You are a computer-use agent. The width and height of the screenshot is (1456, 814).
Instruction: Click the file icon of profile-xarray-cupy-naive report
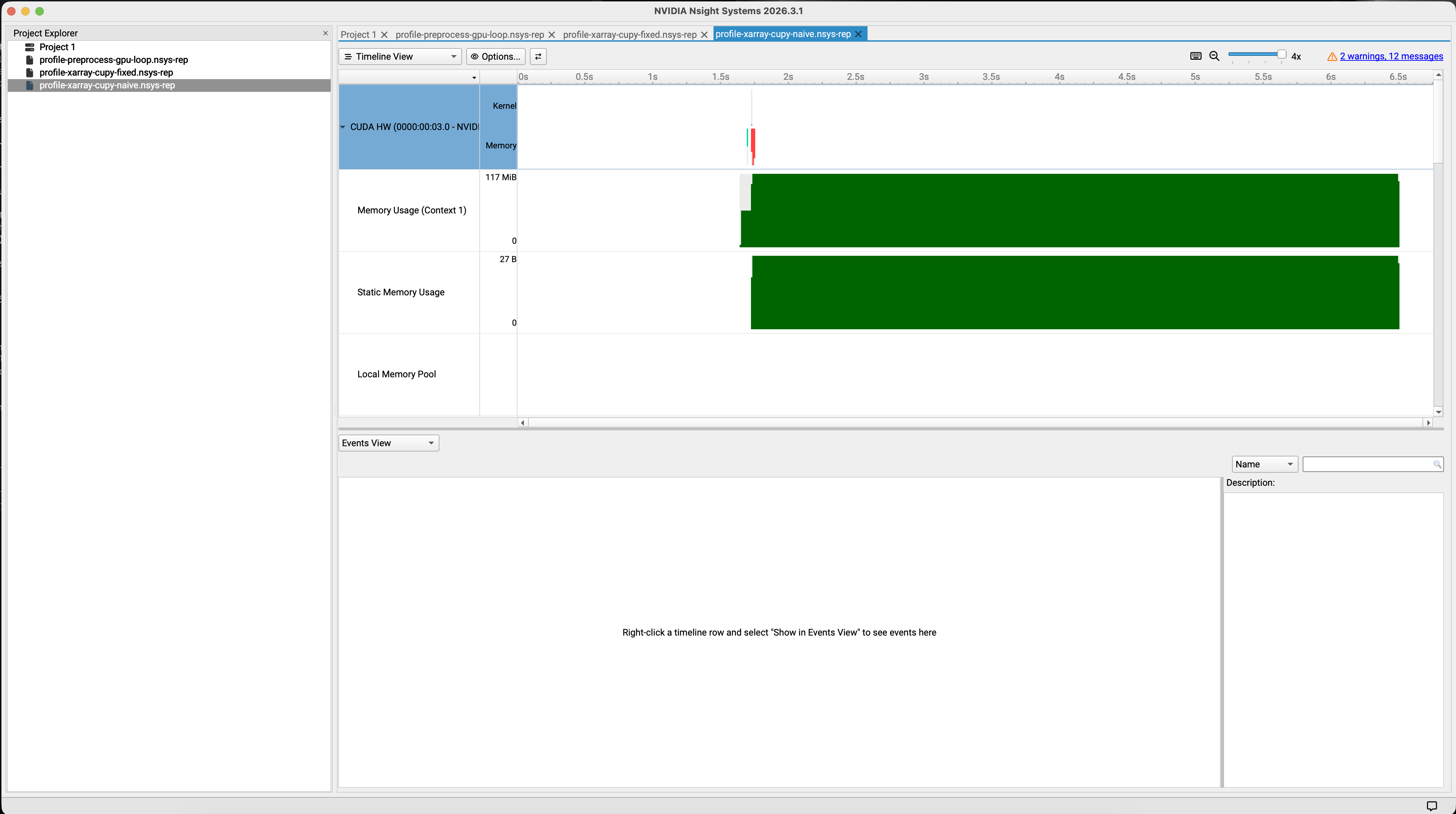29,85
